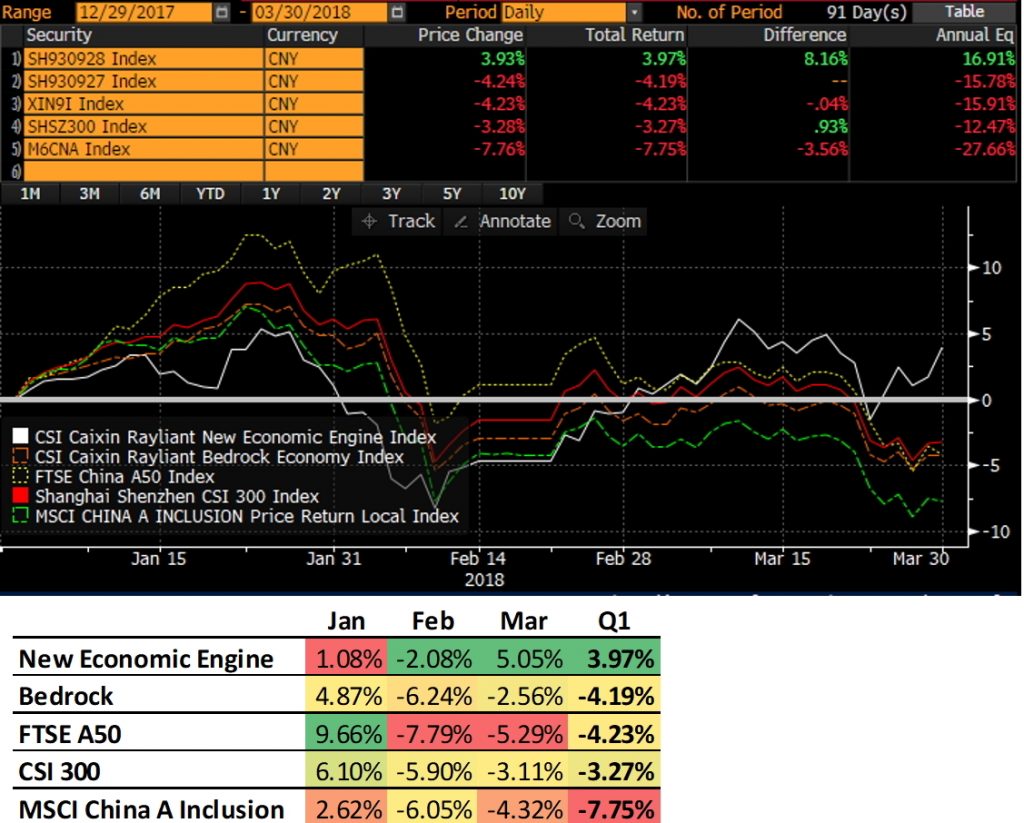
Task: Click the start date field 12/29/2017
Action: [145, 12]
